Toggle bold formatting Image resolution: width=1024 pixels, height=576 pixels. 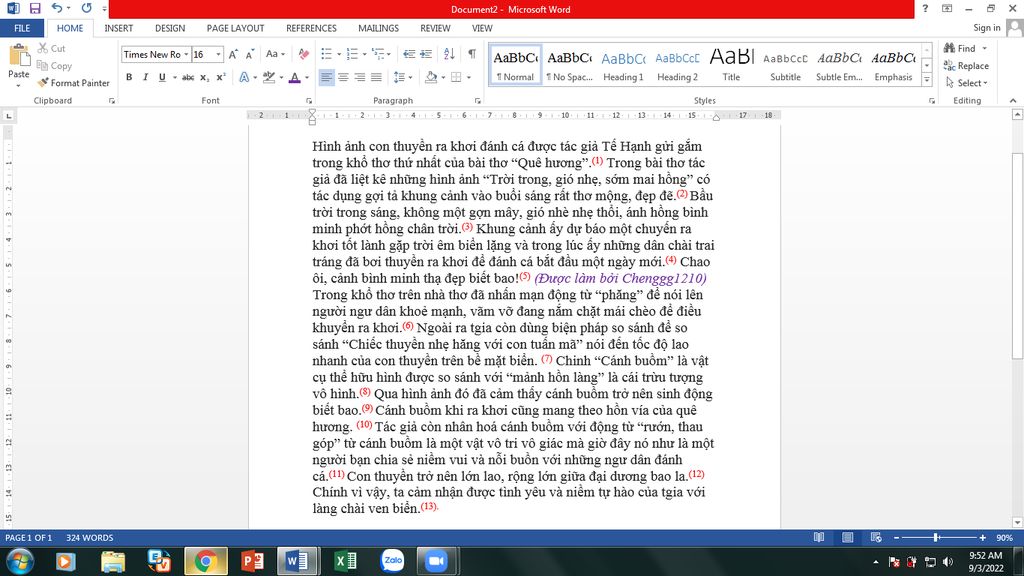click(x=129, y=77)
